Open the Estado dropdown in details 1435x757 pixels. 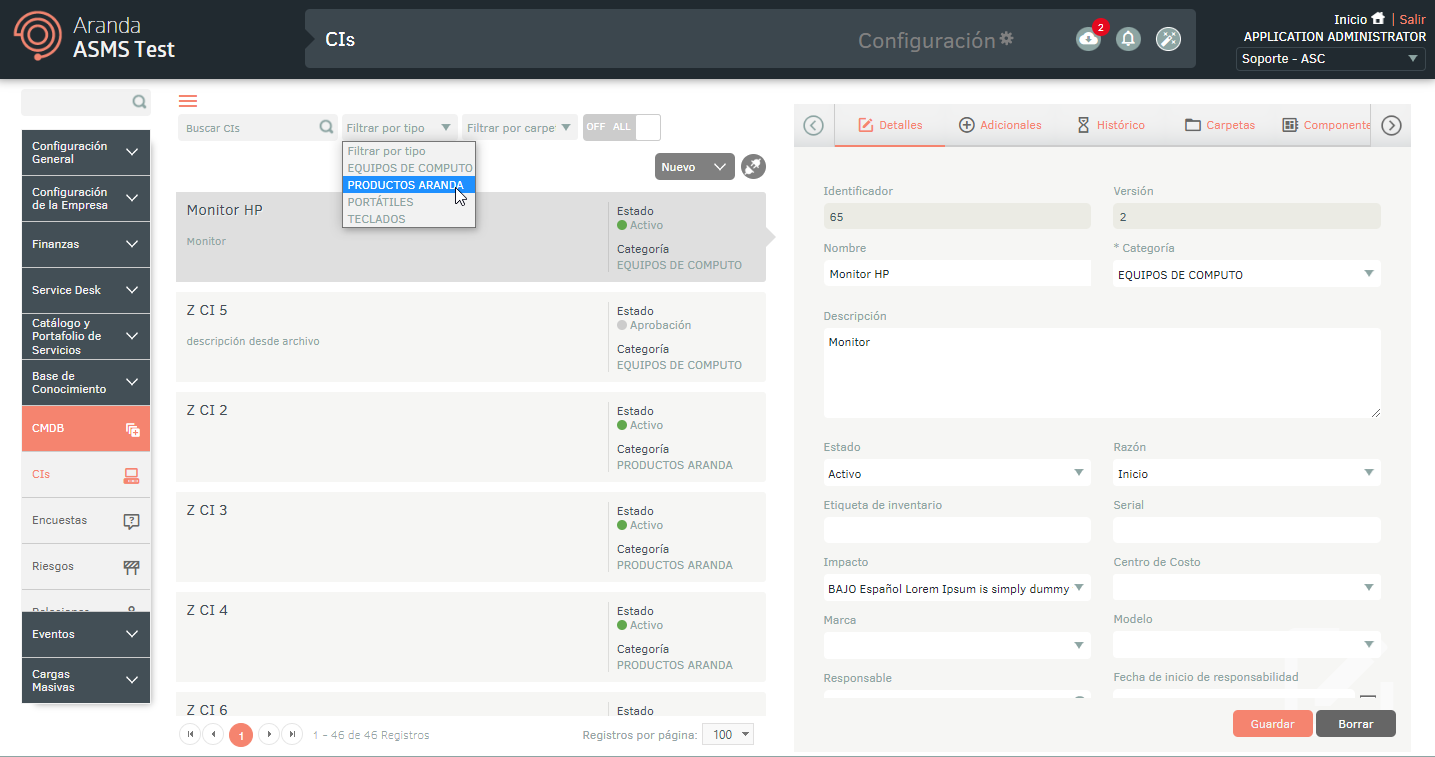tap(957, 473)
